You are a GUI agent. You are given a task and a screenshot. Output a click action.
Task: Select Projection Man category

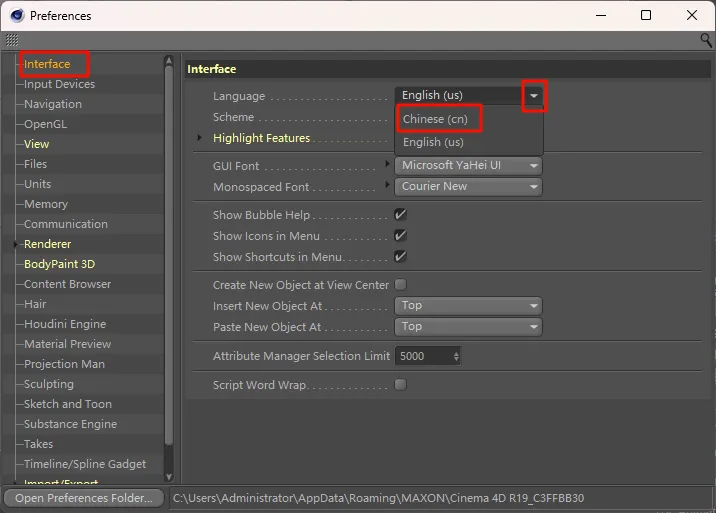pos(64,364)
